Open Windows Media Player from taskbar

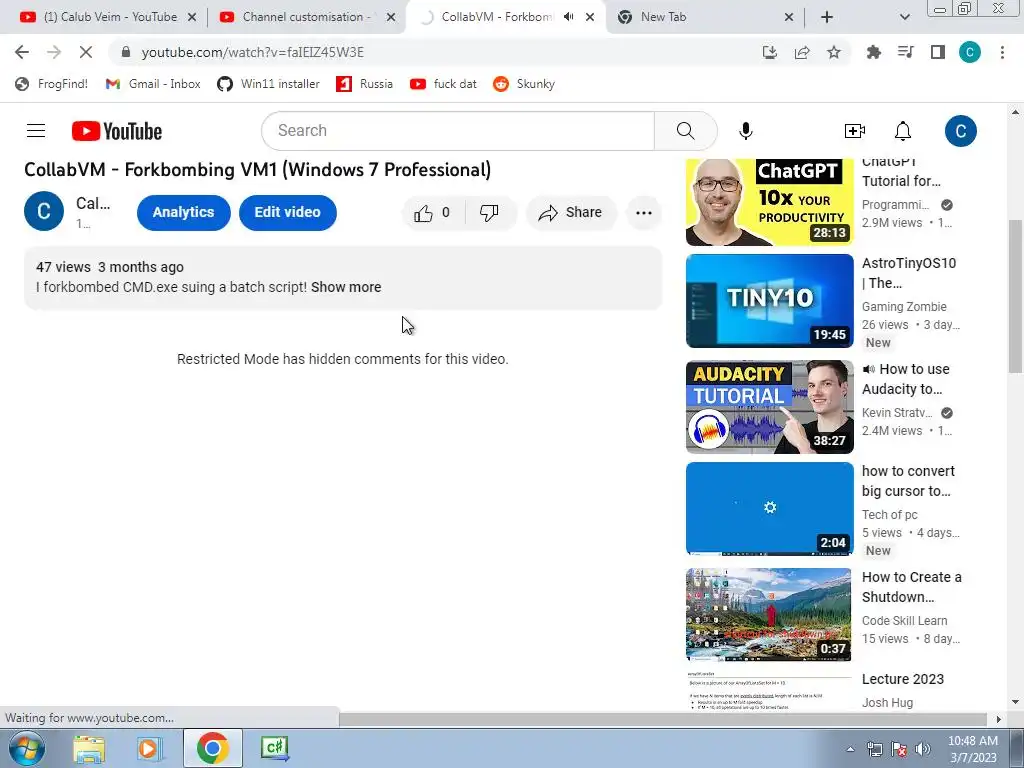pos(149,749)
